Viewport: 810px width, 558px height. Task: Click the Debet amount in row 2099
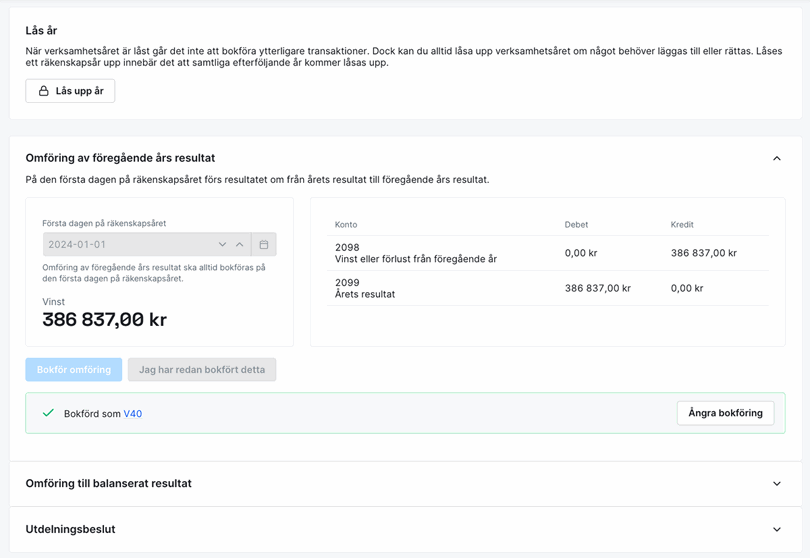[x=597, y=288]
